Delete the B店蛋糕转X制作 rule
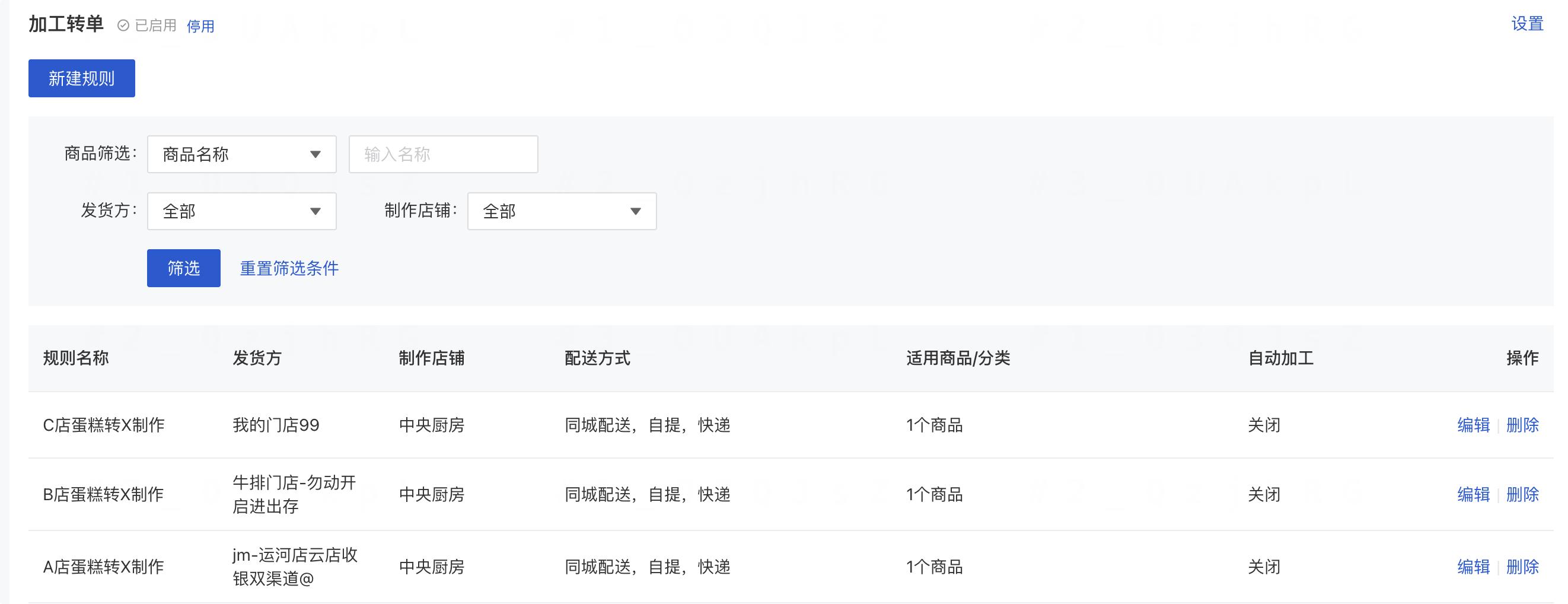The height and width of the screenshot is (604, 1568). click(1522, 494)
